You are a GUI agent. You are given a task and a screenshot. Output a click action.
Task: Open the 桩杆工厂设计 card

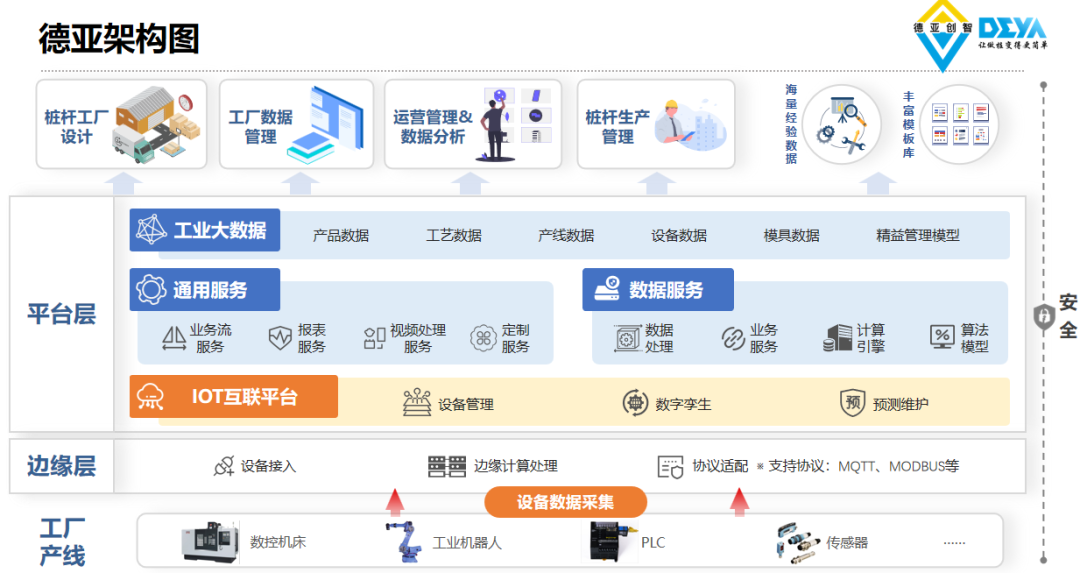coord(121,124)
